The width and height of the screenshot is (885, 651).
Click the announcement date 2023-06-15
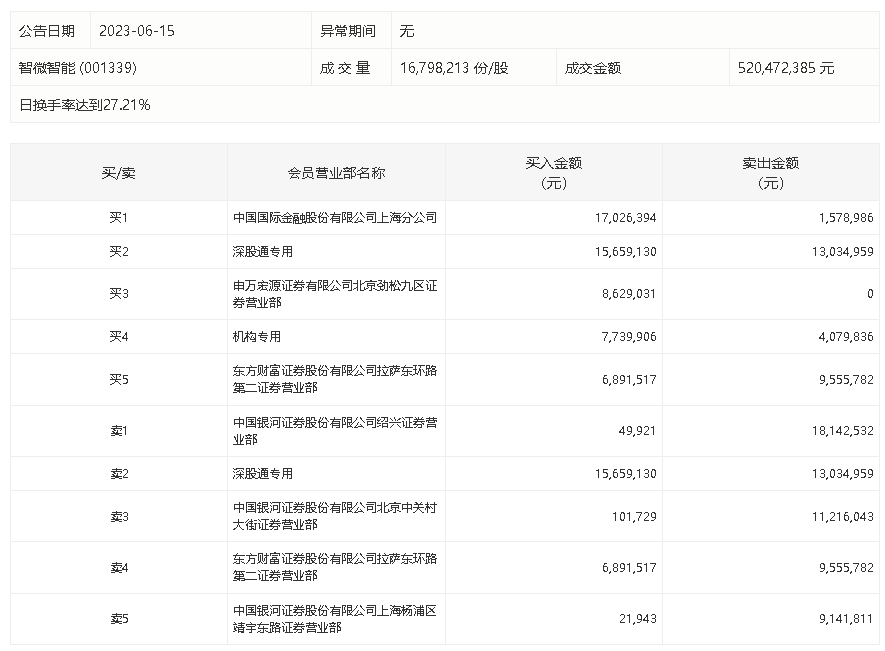pyautogui.click(x=137, y=30)
